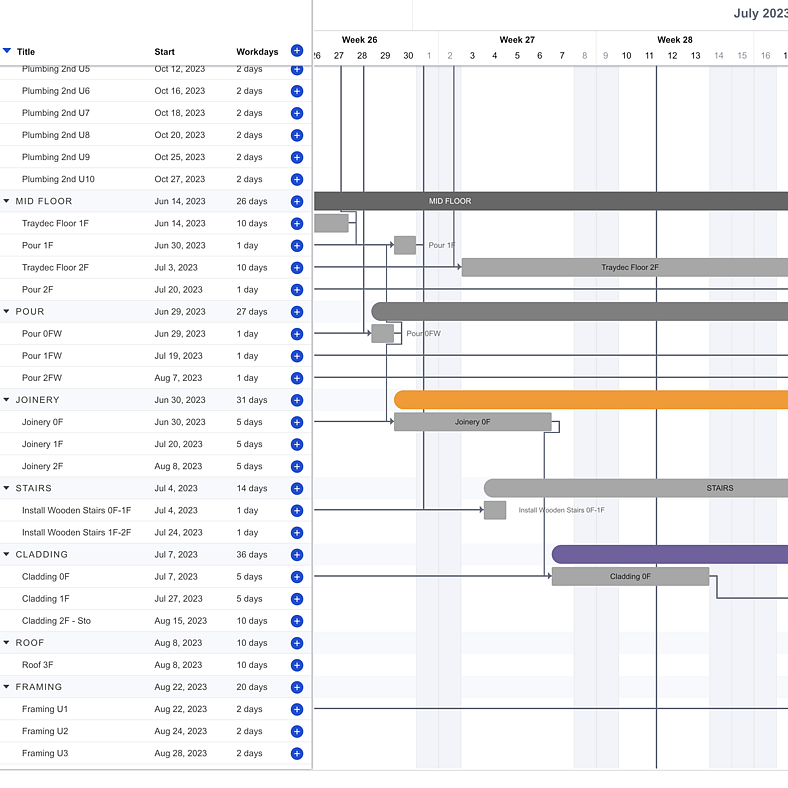Click the plus icon on Plumbing 2nd U10 row

[297, 180]
